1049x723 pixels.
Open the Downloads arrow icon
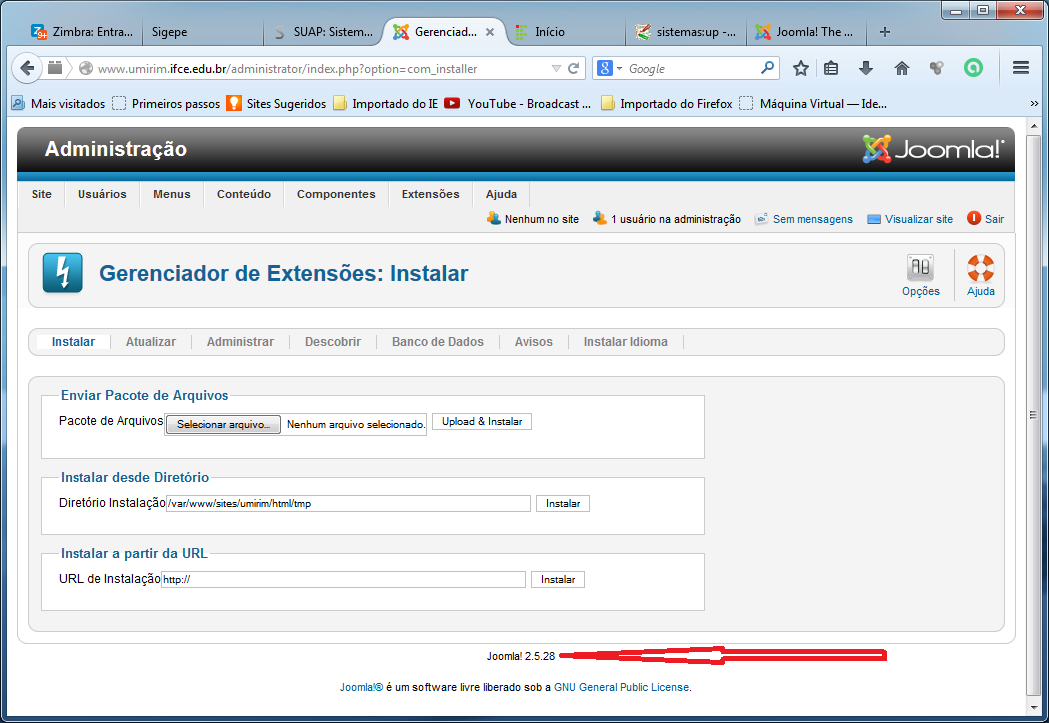866,68
